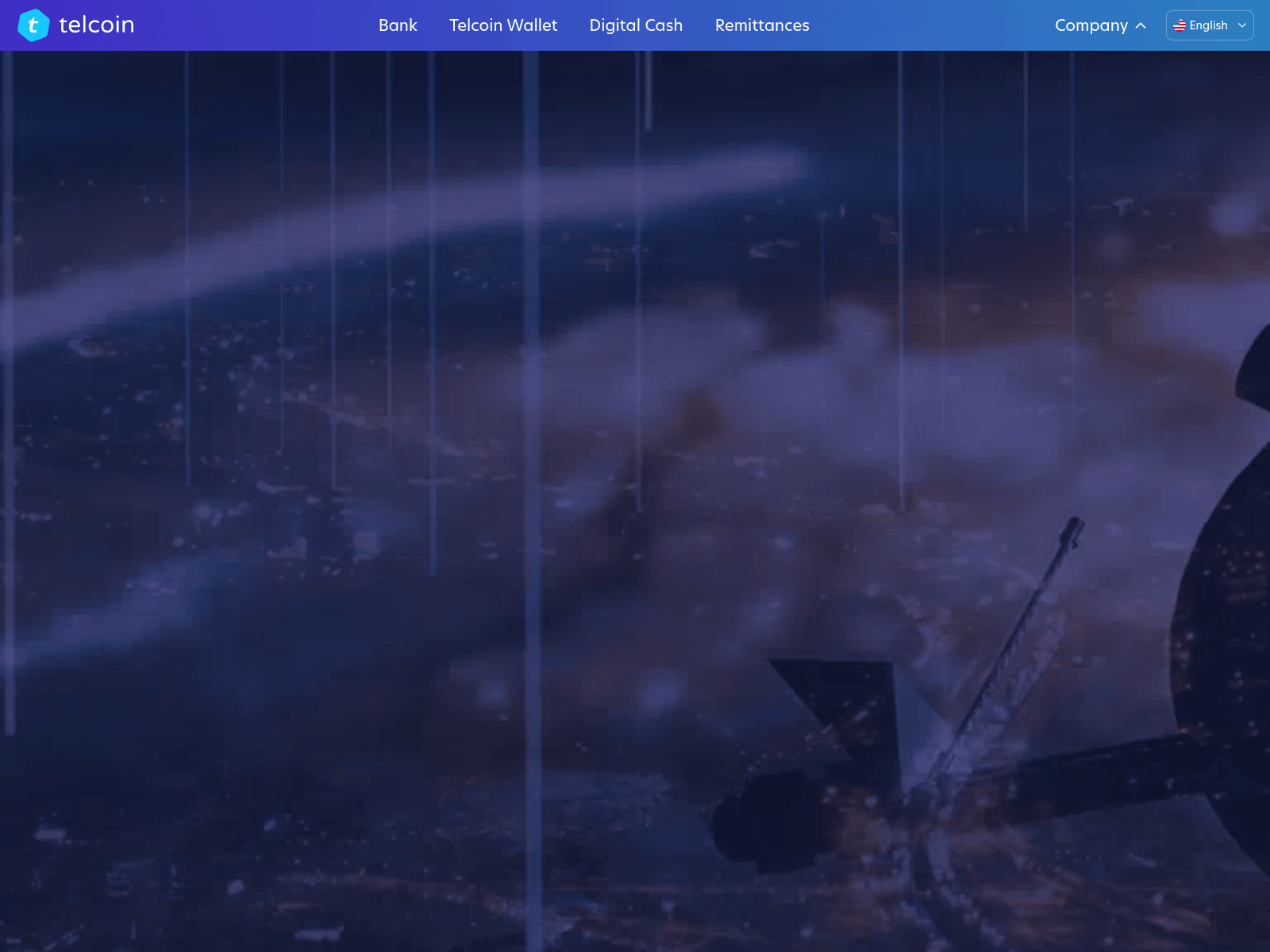Navigate to Digital Cash
The width and height of the screenshot is (1270, 952).
pyautogui.click(x=635, y=25)
